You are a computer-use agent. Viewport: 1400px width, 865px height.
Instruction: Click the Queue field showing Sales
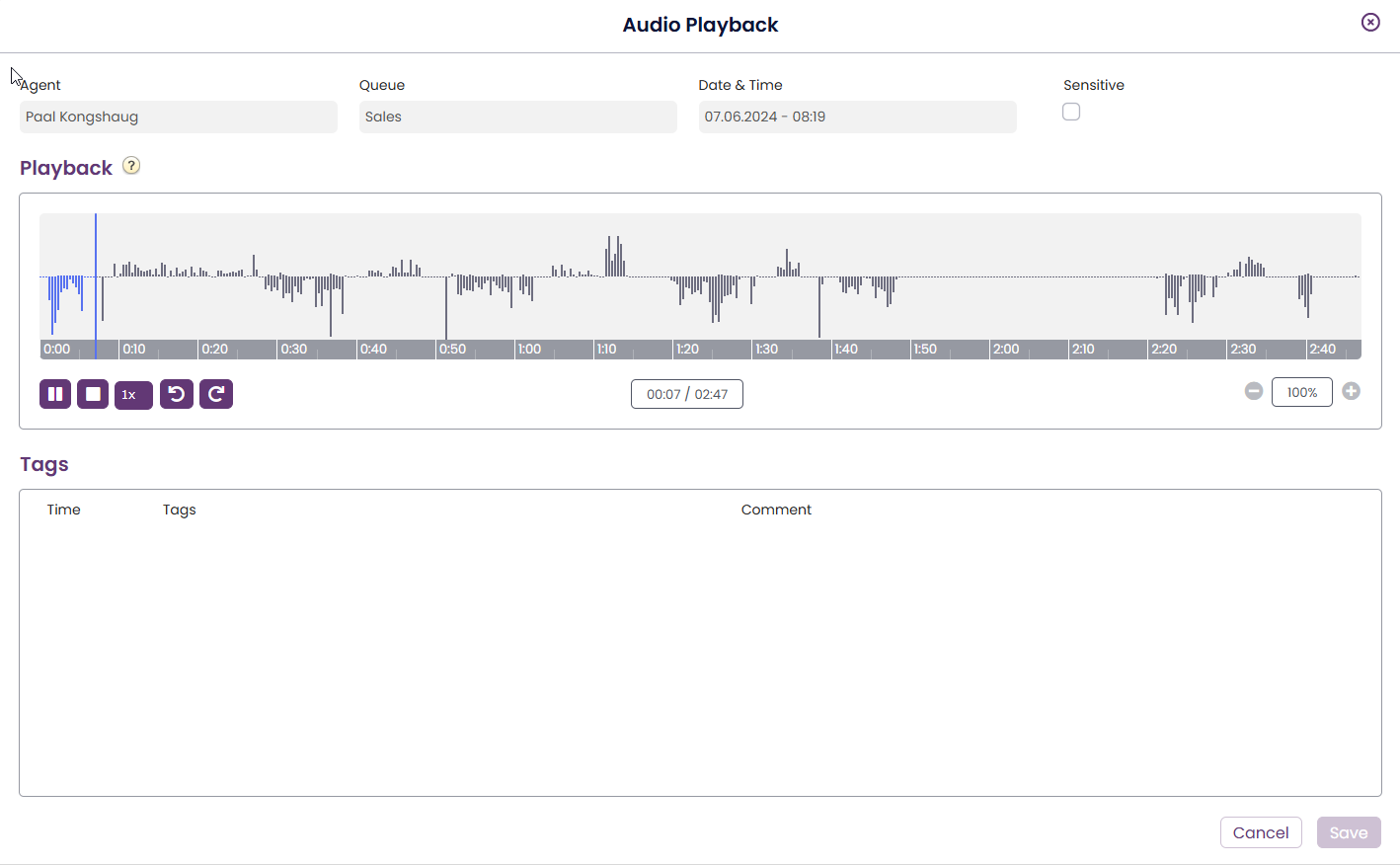[518, 117]
